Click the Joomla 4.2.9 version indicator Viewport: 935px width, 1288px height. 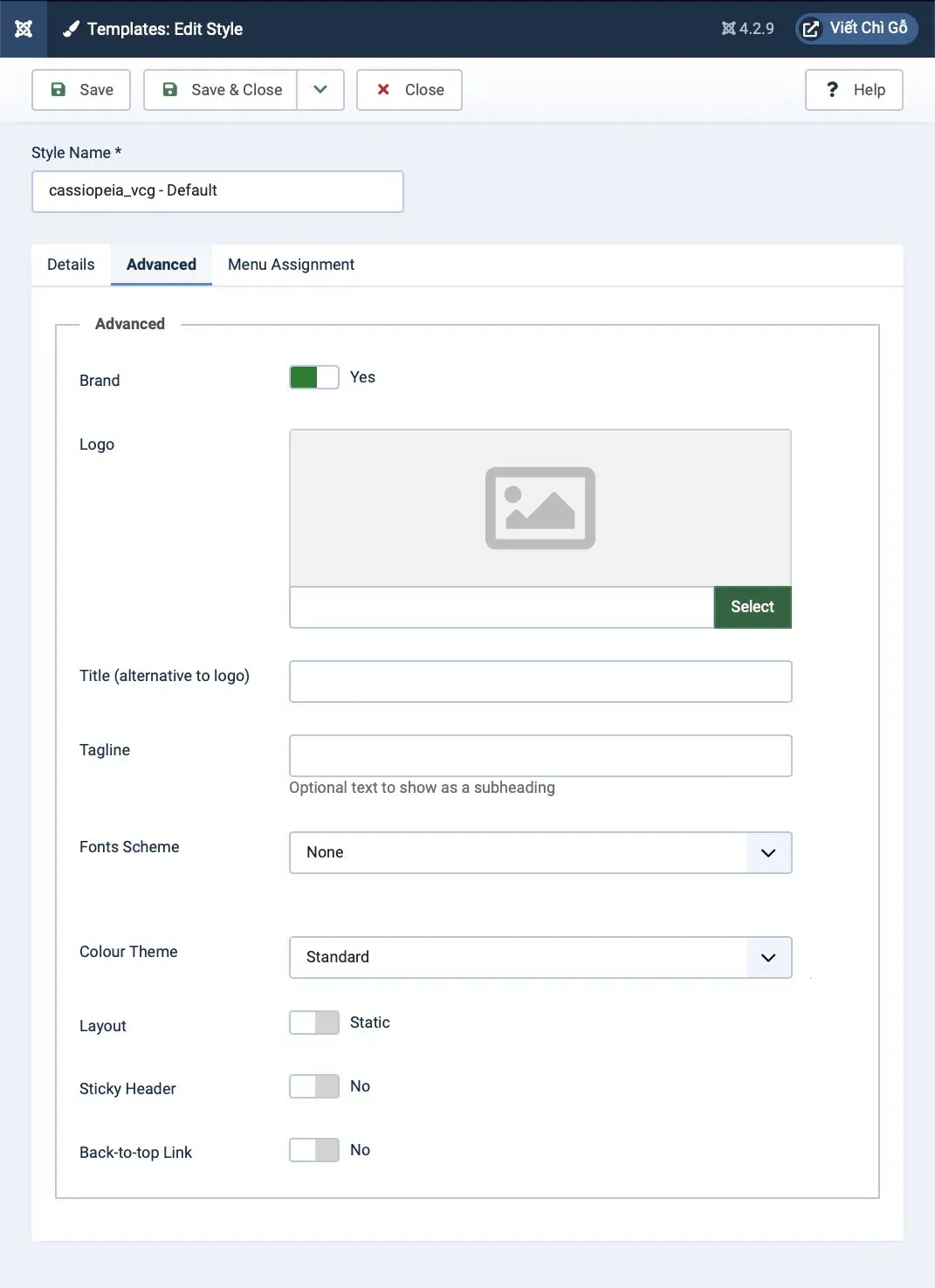pos(747,29)
